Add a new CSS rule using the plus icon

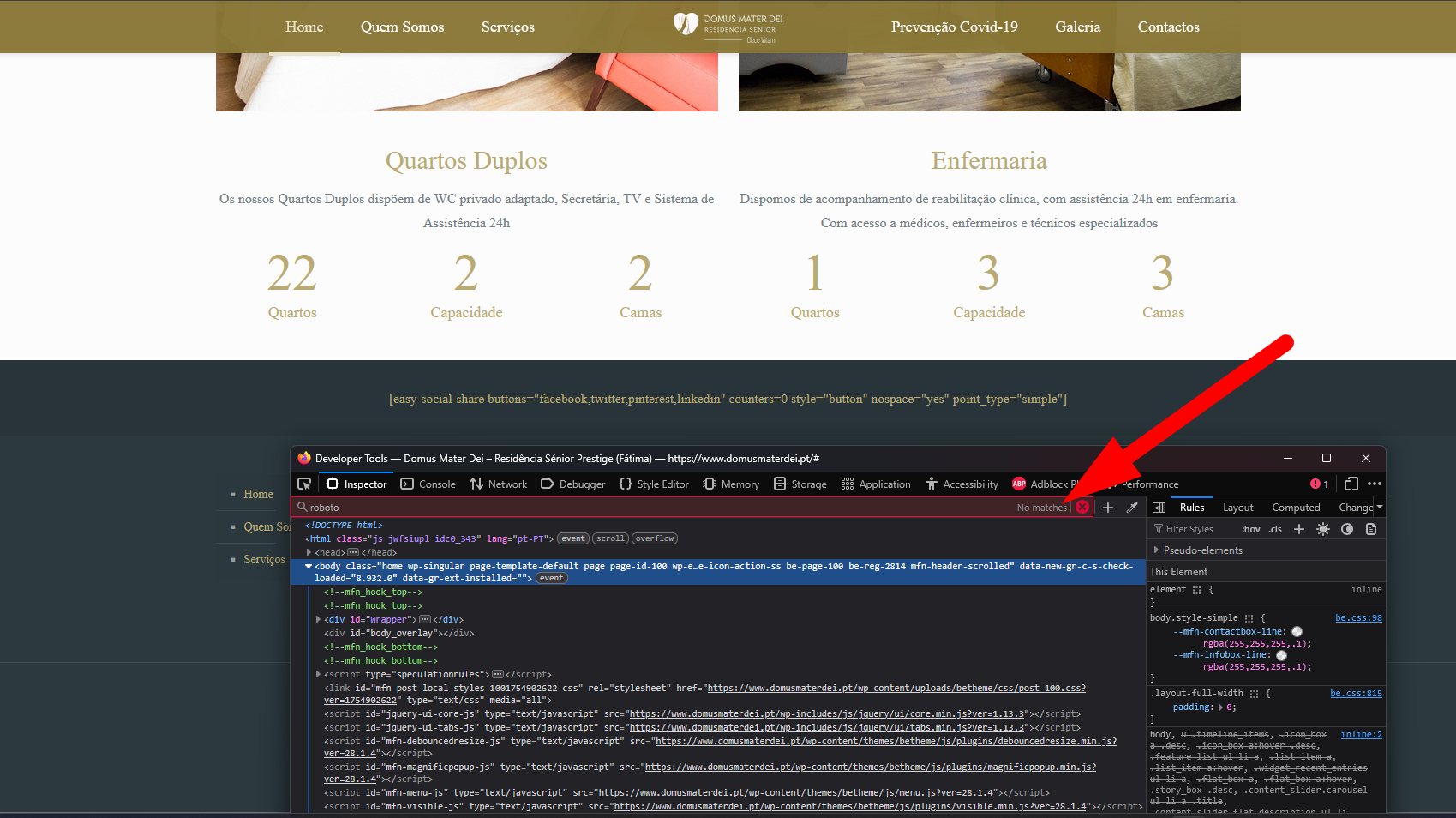pyautogui.click(x=1299, y=529)
